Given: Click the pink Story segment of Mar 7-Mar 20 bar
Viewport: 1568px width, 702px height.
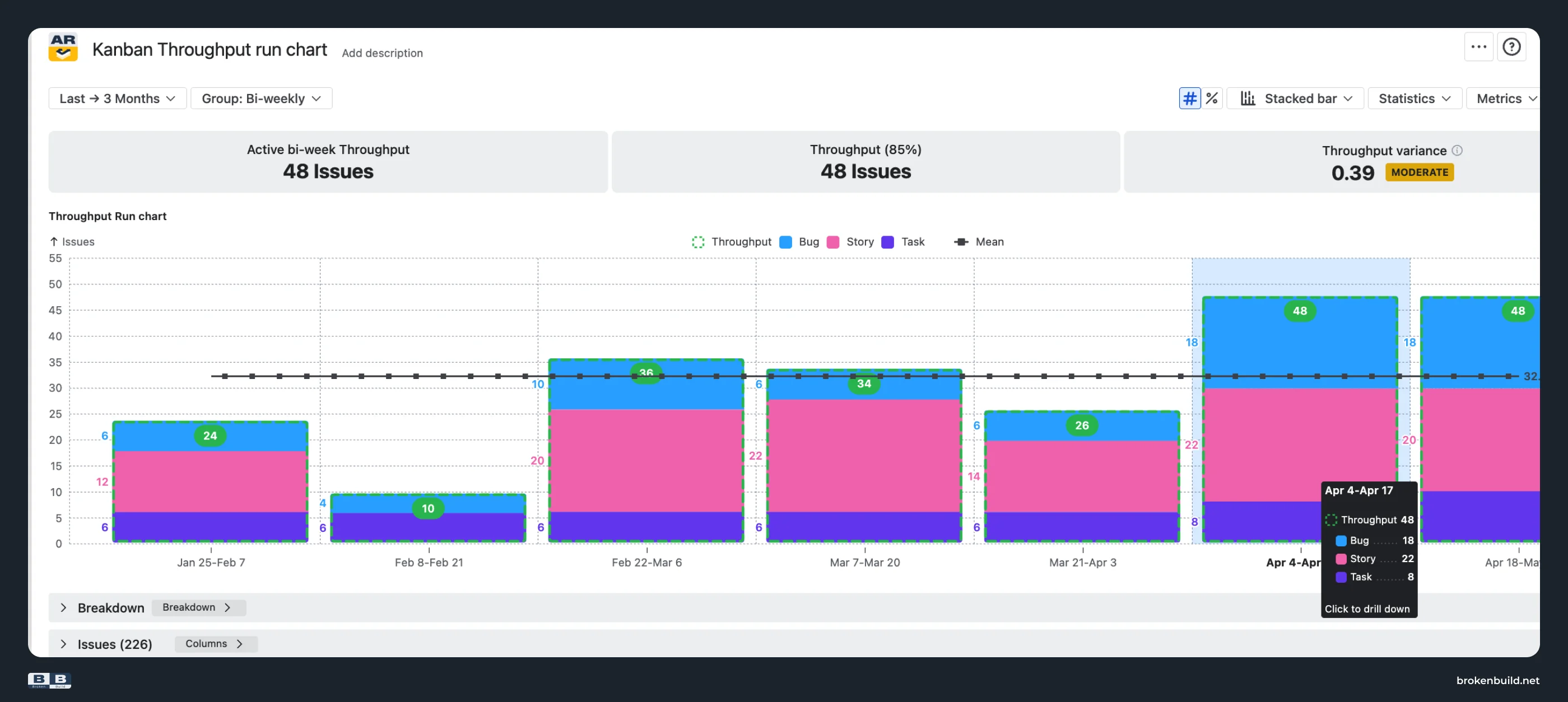Looking at the screenshot, I should point(864,456).
